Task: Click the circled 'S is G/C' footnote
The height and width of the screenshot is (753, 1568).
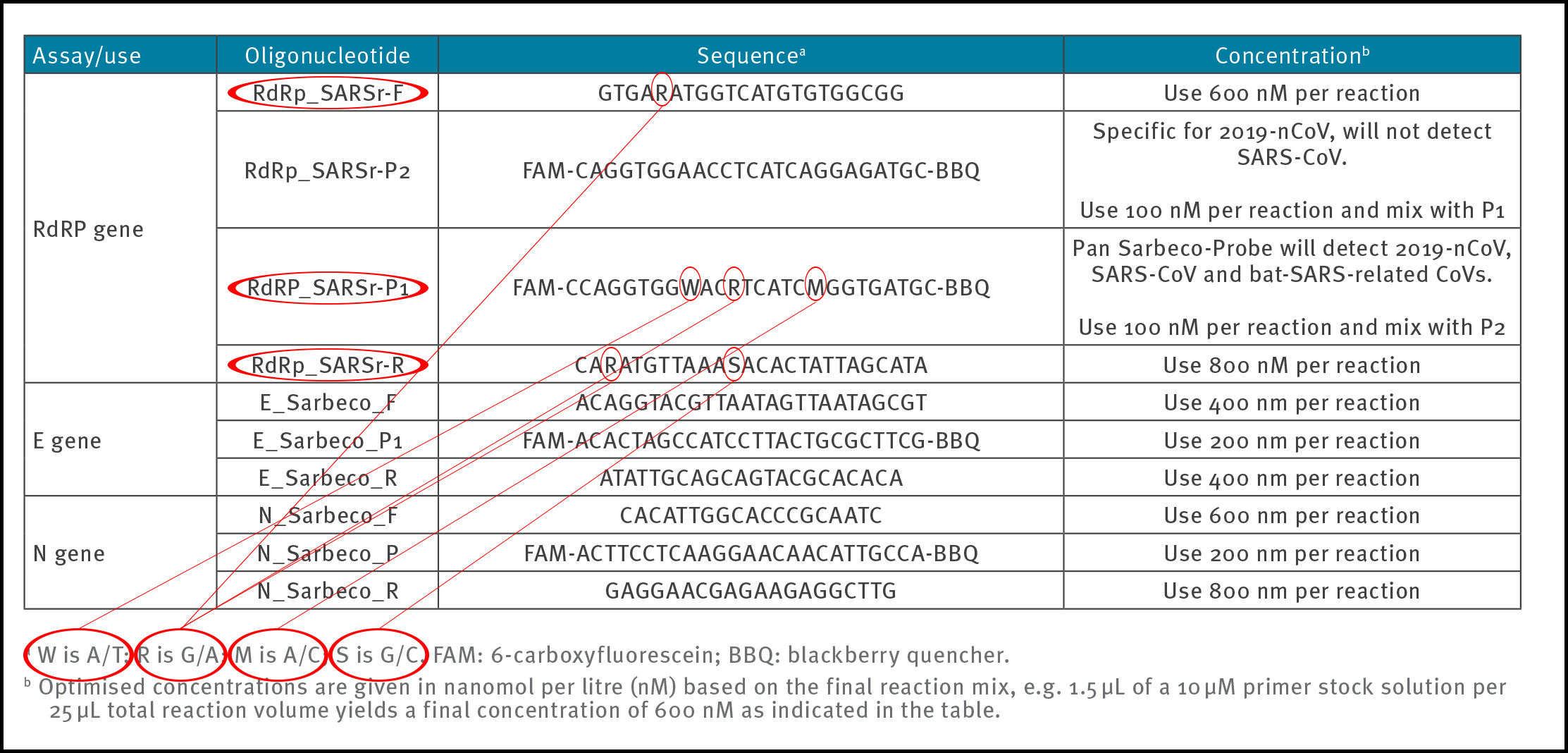Action: 379,655
